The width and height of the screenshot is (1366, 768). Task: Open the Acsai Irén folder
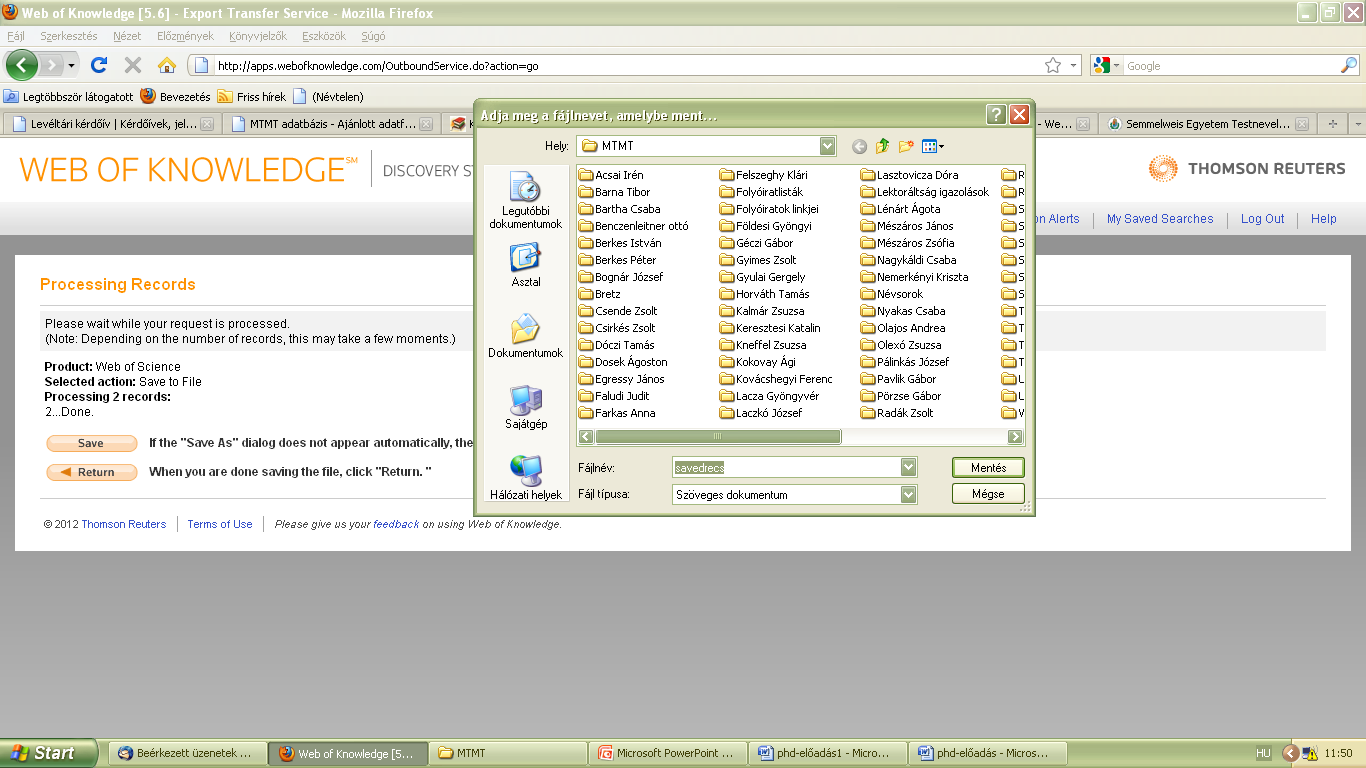(x=611, y=175)
